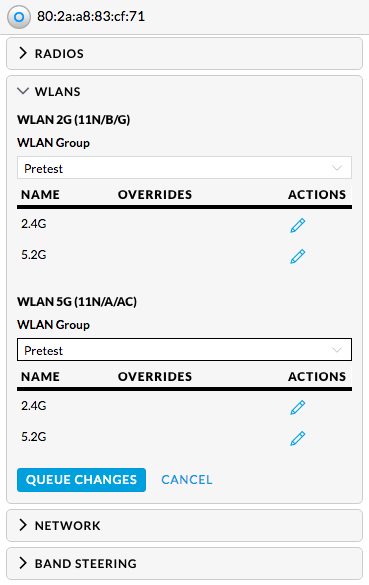The height and width of the screenshot is (585, 369).
Task: Click the device status circle icon
Action: (19, 17)
